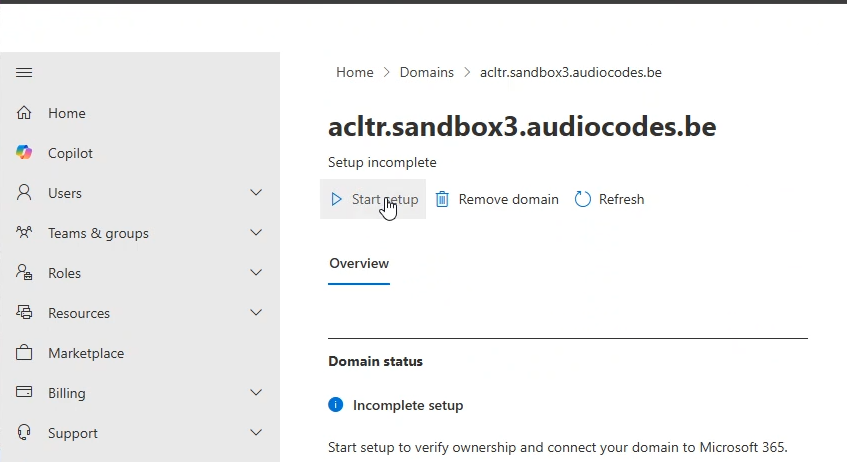Select the Roles menu label
The height and width of the screenshot is (462, 847).
[64, 273]
